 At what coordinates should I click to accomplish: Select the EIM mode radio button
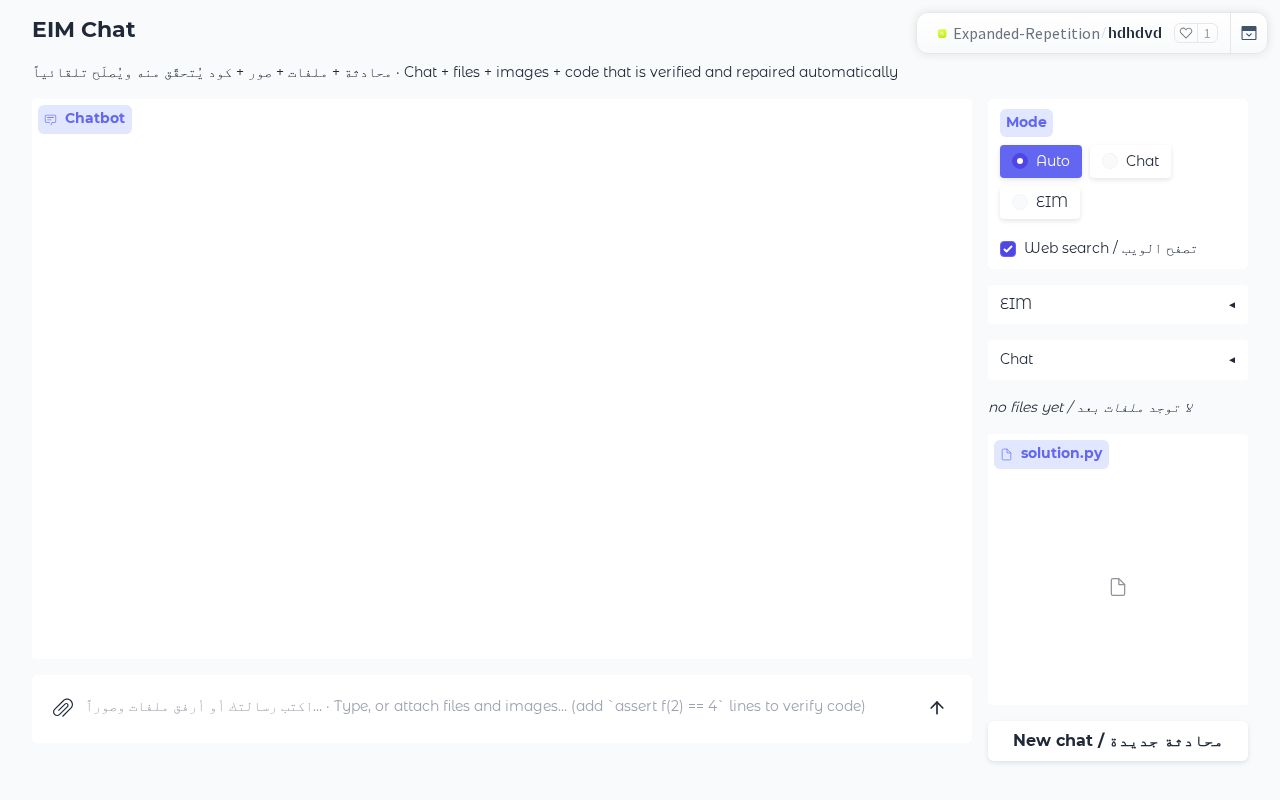point(1020,202)
